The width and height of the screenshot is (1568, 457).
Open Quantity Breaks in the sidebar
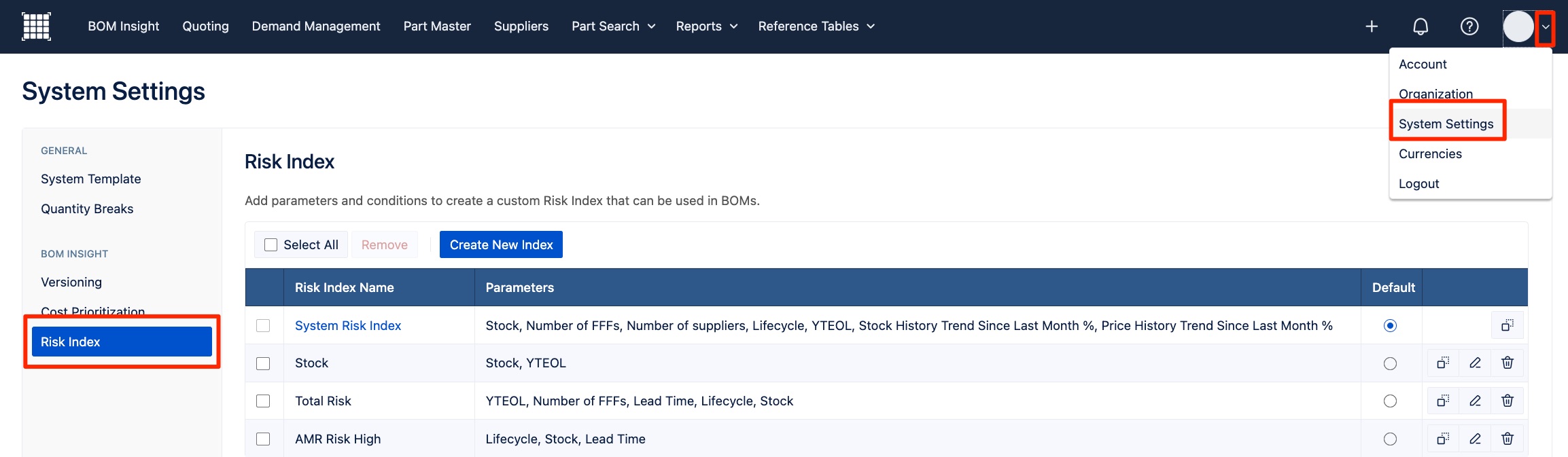click(x=87, y=209)
